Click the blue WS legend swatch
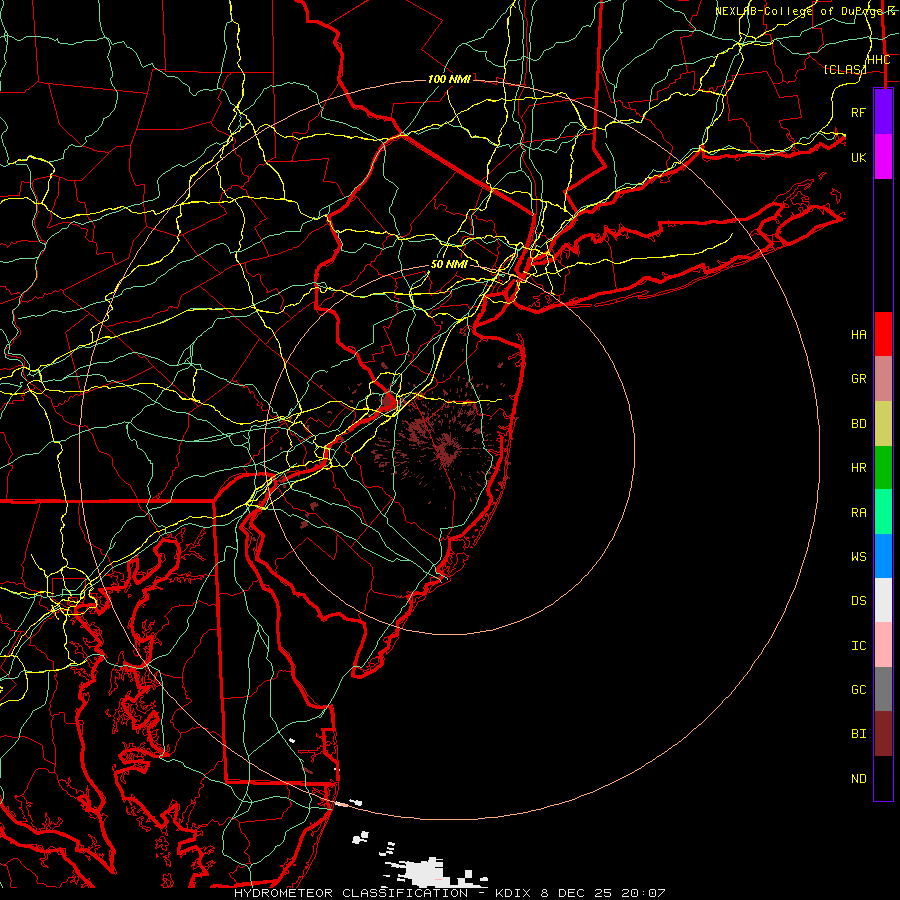900x900 pixels. pyautogui.click(x=883, y=556)
